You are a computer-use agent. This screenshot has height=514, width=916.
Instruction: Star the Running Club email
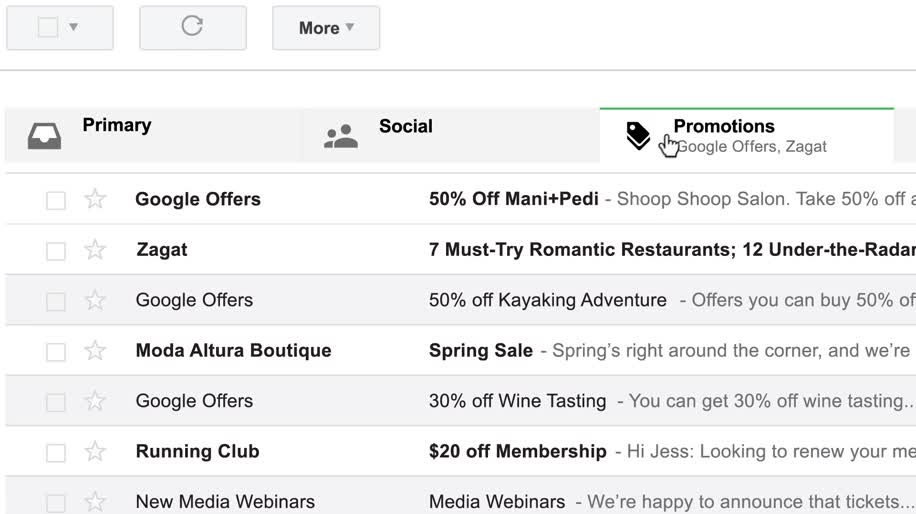tap(95, 452)
